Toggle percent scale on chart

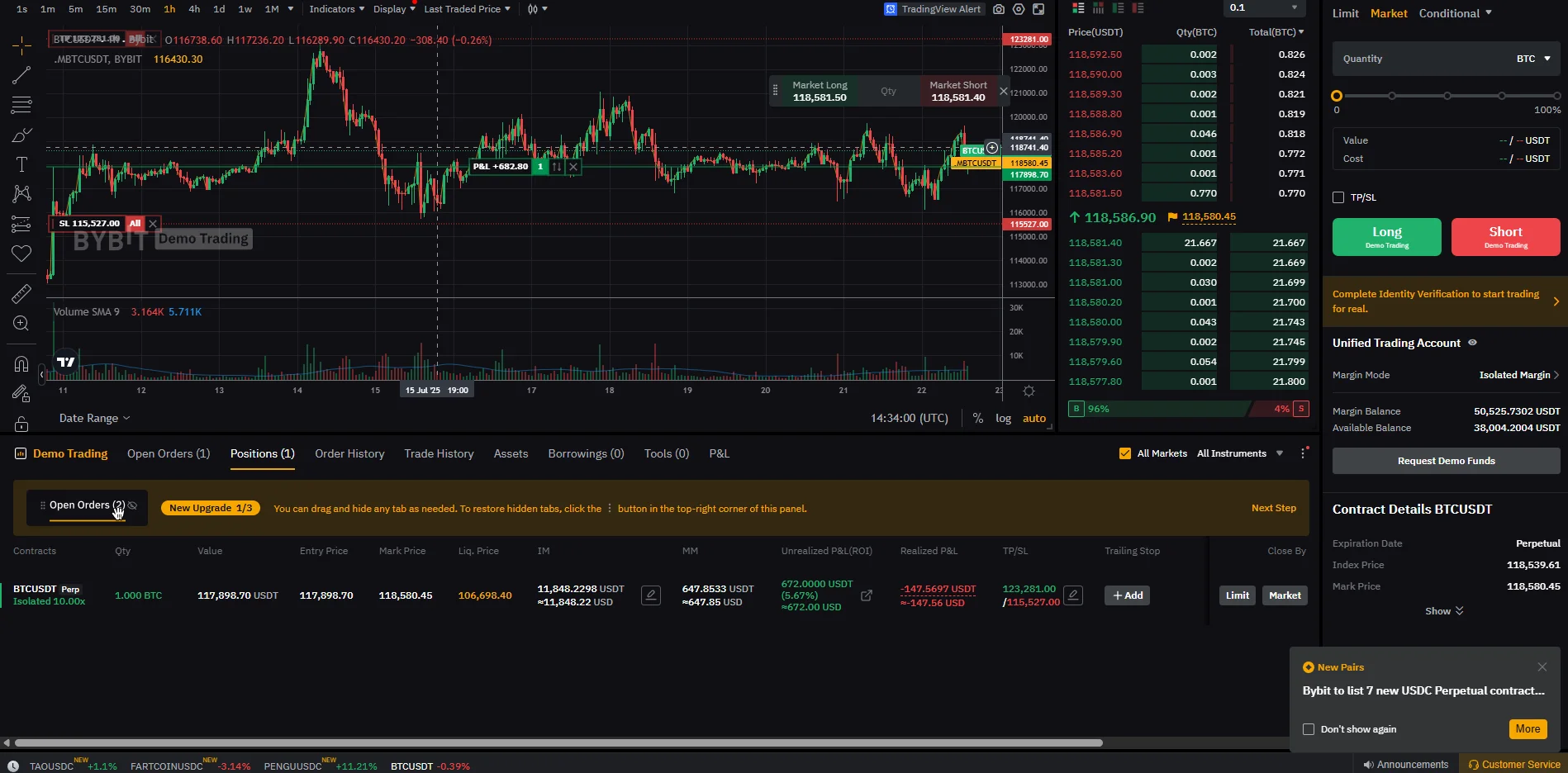click(978, 418)
